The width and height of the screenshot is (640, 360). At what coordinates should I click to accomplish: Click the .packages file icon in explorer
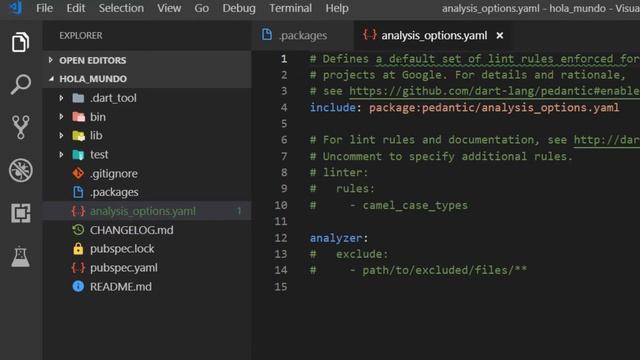78,192
